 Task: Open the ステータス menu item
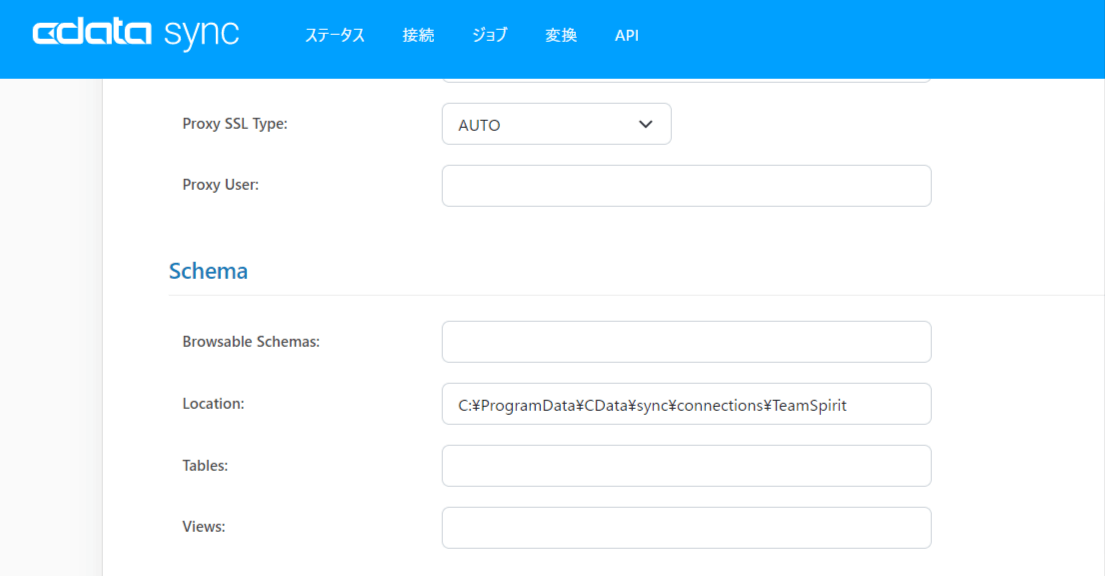point(335,35)
